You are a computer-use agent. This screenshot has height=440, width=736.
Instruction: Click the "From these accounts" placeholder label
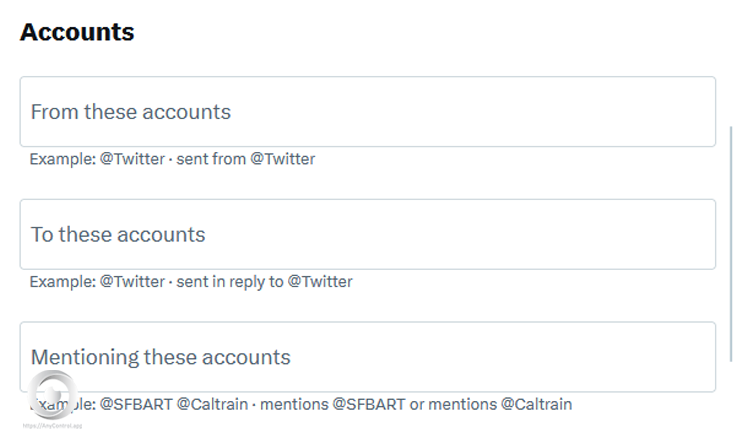coord(131,112)
